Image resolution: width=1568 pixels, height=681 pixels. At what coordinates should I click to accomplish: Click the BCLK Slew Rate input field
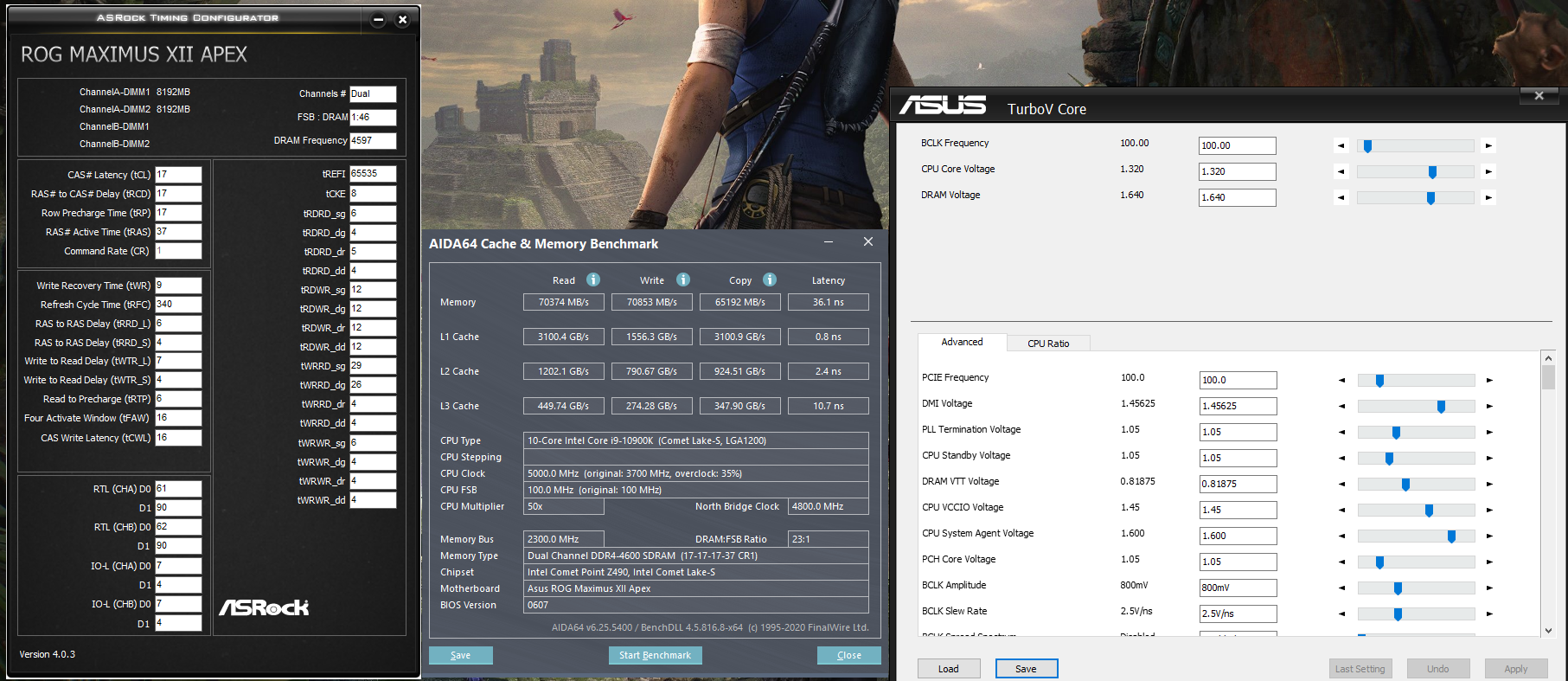(1238, 614)
